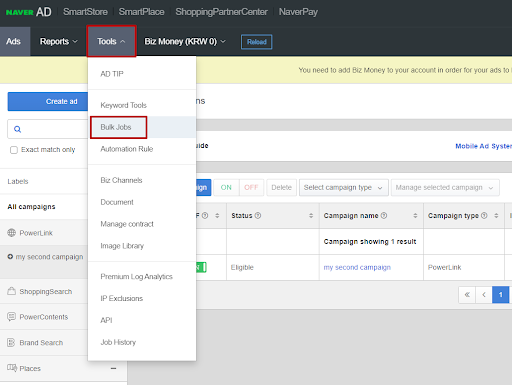Click the Delete button
This screenshot has height=385, width=512.
(x=281, y=187)
